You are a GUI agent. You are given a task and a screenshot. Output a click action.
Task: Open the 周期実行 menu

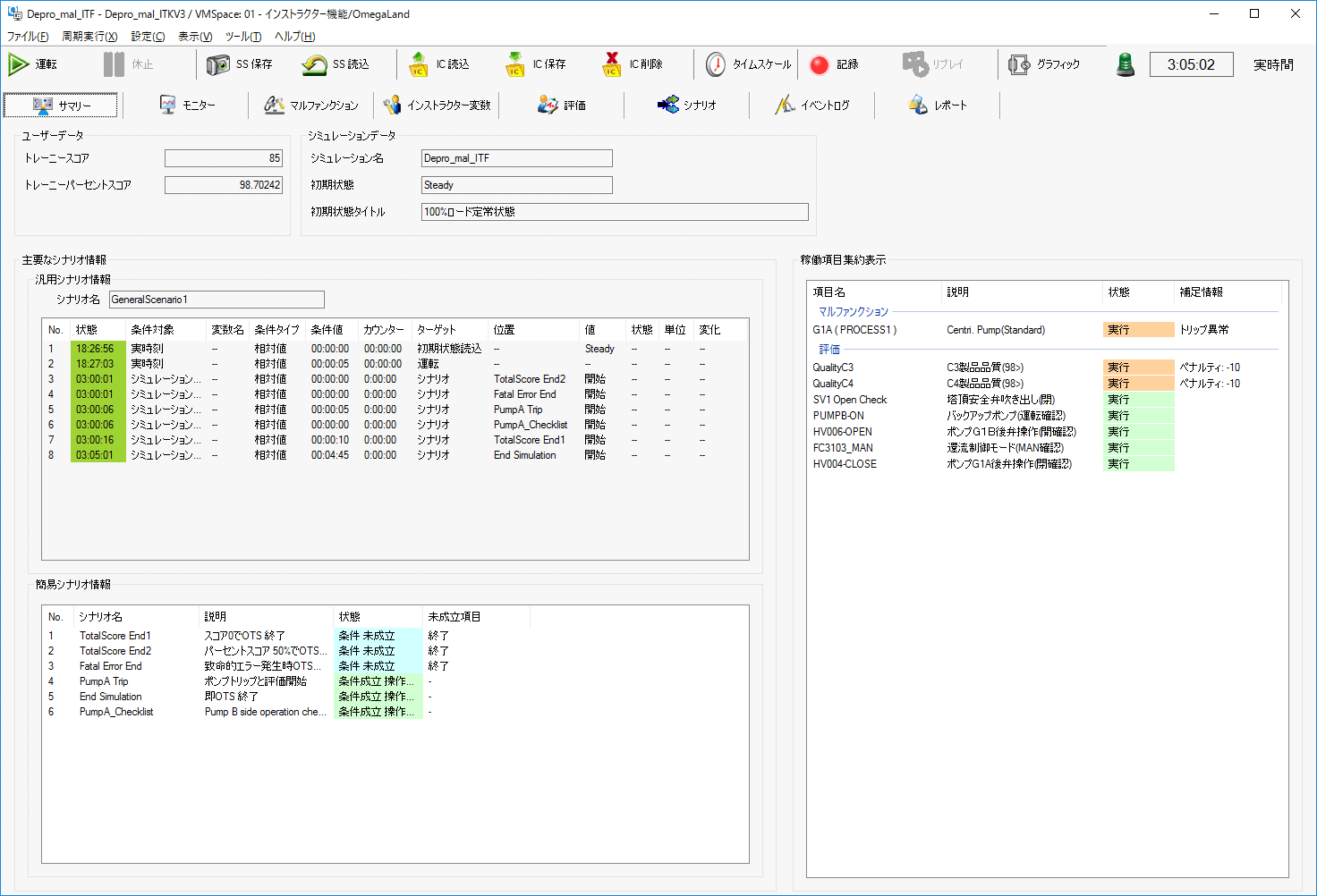point(89,37)
